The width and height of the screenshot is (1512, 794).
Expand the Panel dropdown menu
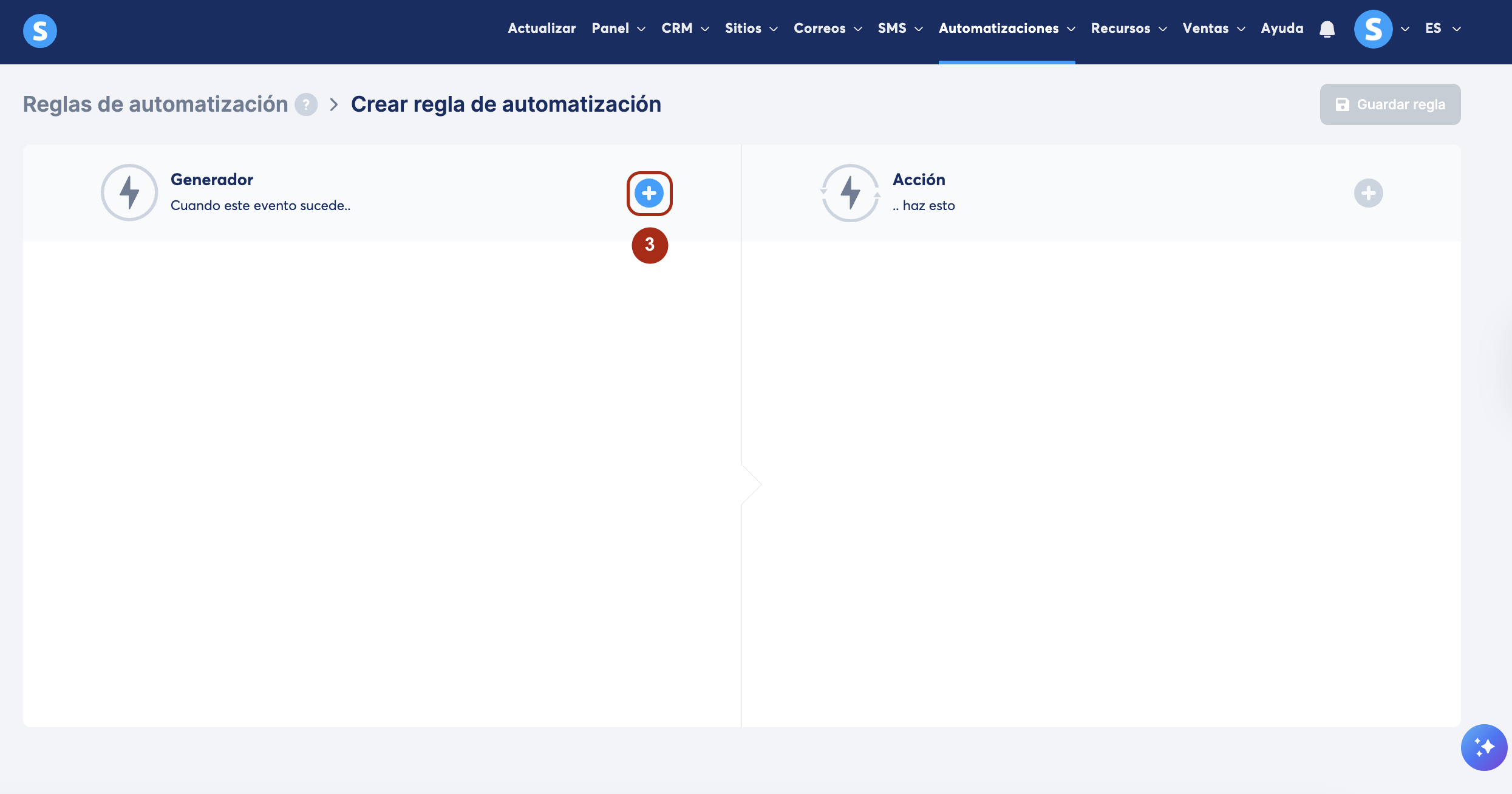tap(618, 29)
